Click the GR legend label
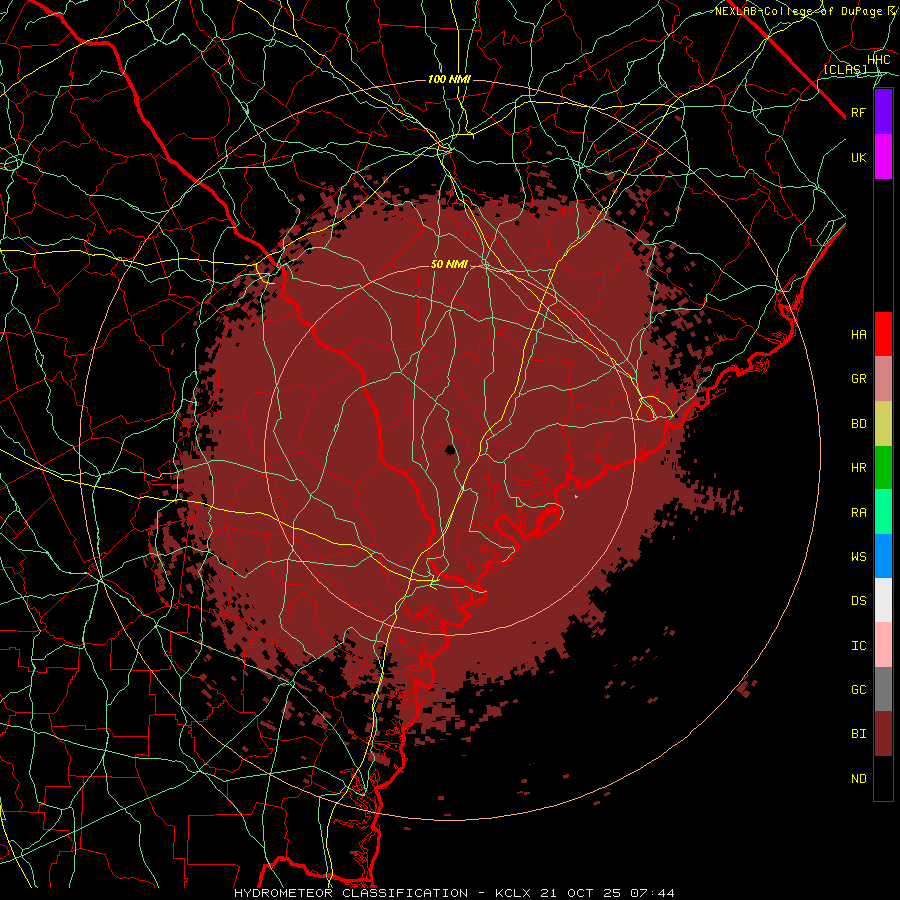 858,379
